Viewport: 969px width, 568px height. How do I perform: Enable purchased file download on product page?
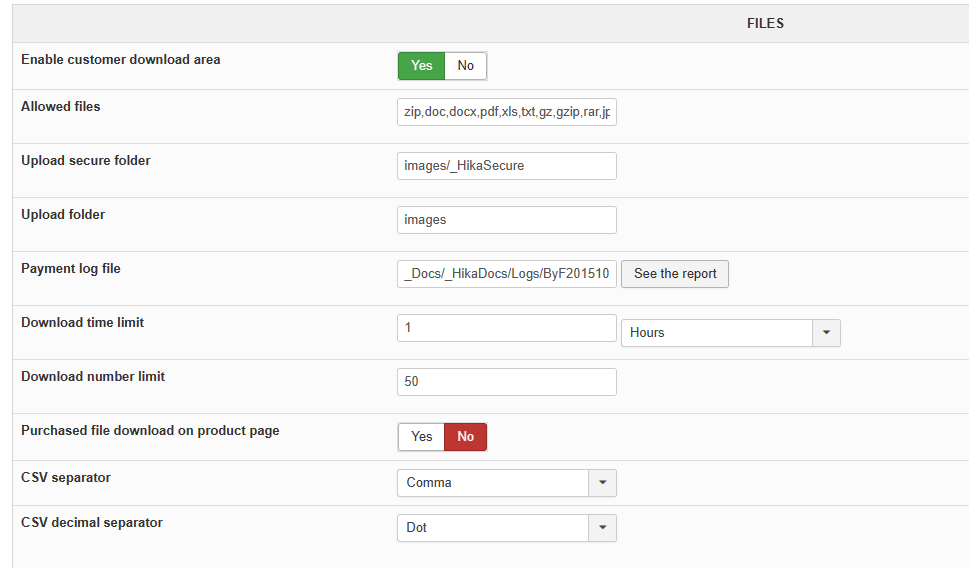421,437
